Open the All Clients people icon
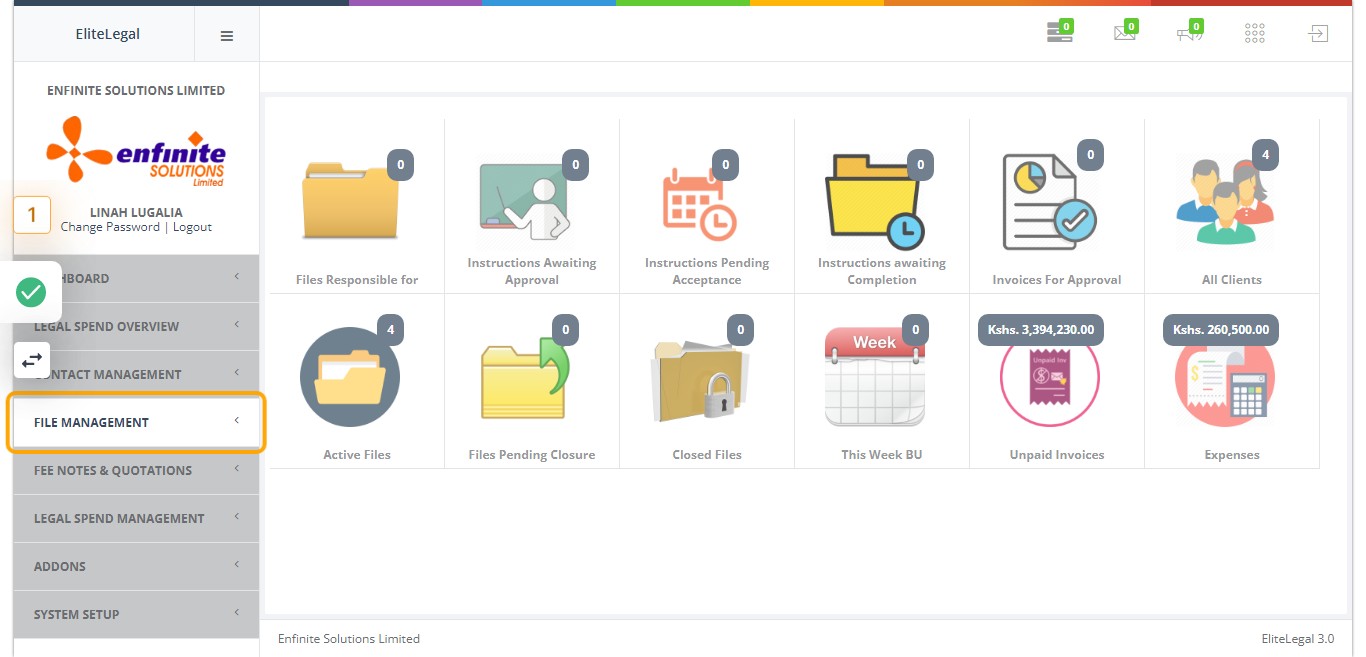The height and width of the screenshot is (657, 1366). (1225, 200)
